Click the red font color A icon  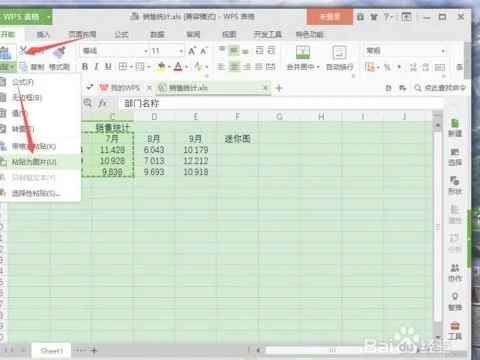(x=178, y=67)
